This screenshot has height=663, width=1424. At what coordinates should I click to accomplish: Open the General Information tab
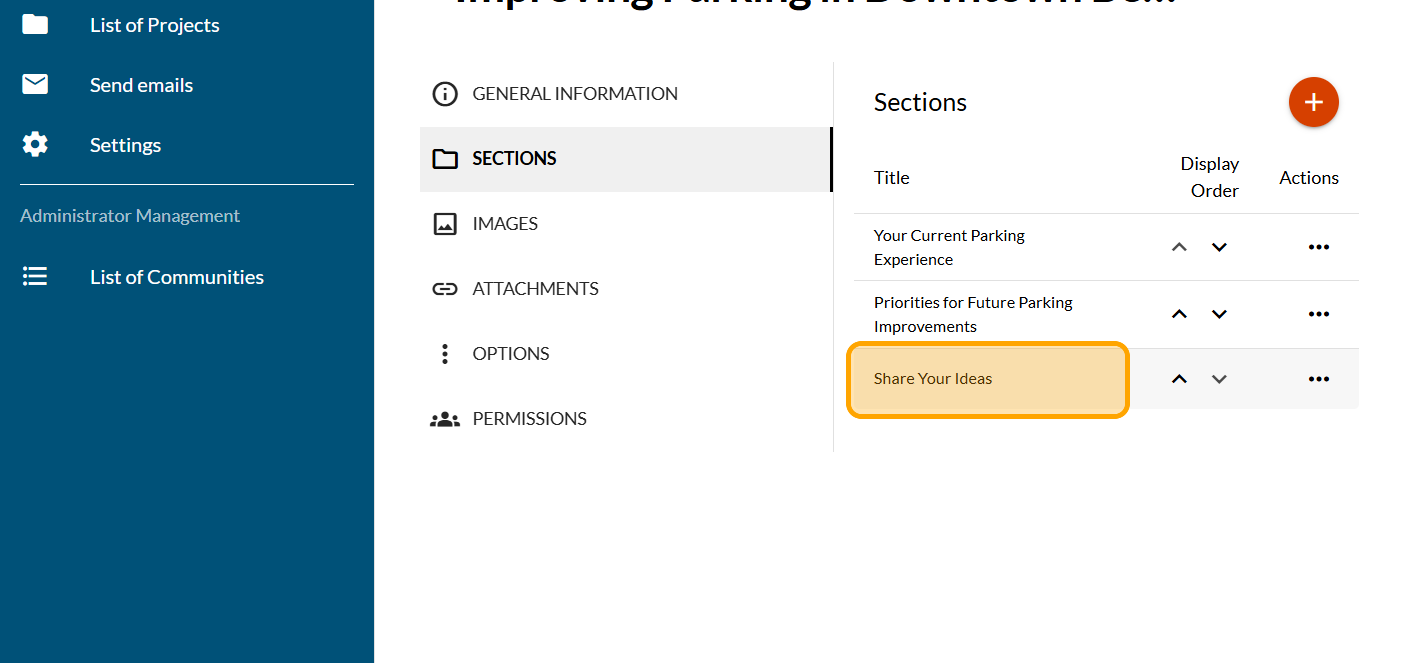pos(574,94)
